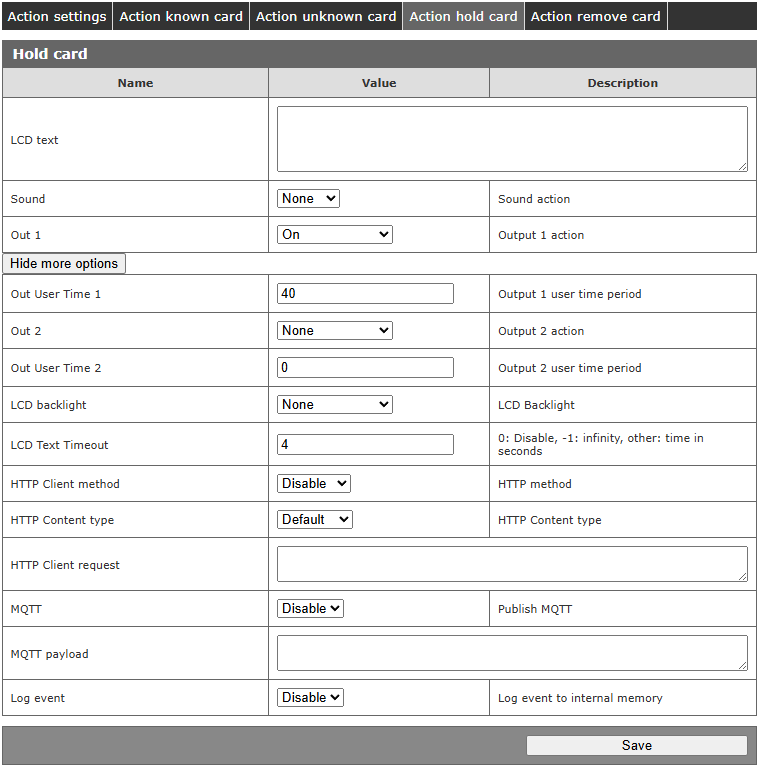This screenshot has width=760, height=767.
Task: Expand the HTTP Content type dropdown
Action: (314, 520)
